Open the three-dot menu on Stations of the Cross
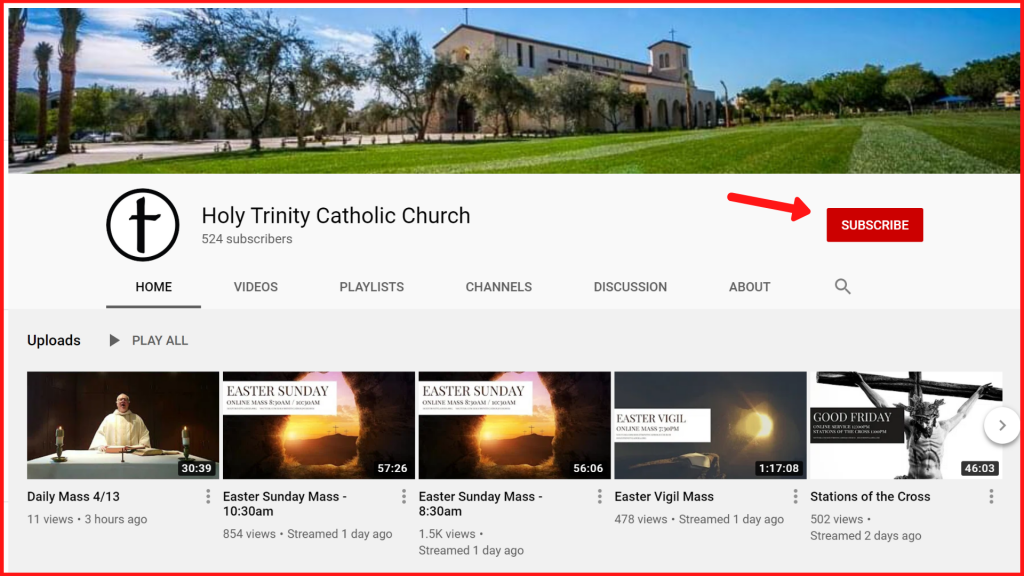The width and height of the screenshot is (1024, 576). pos(991,496)
